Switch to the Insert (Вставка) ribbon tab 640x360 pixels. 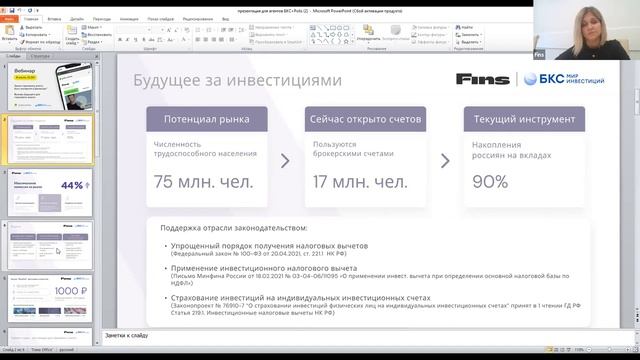pos(54,19)
